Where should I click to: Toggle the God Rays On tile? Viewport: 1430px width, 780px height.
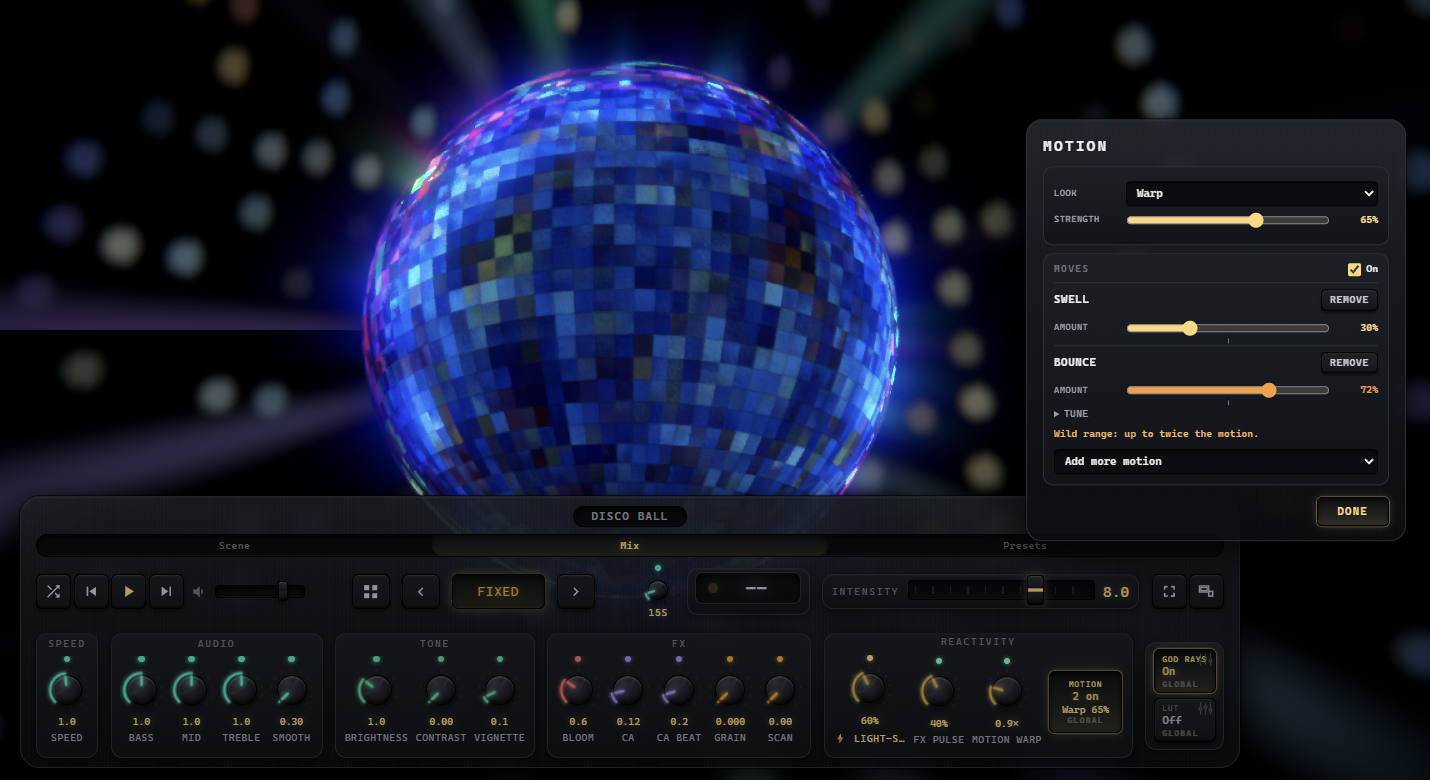coord(1185,671)
